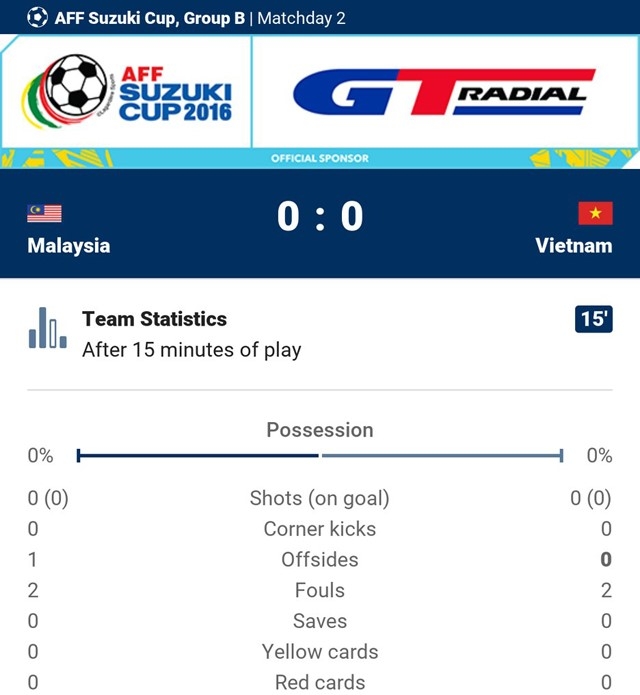The width and height of the screenshot is (640, 695).
Task: Select the Malaysia team name
Action: pyautogui.click(x=69, y=245)
